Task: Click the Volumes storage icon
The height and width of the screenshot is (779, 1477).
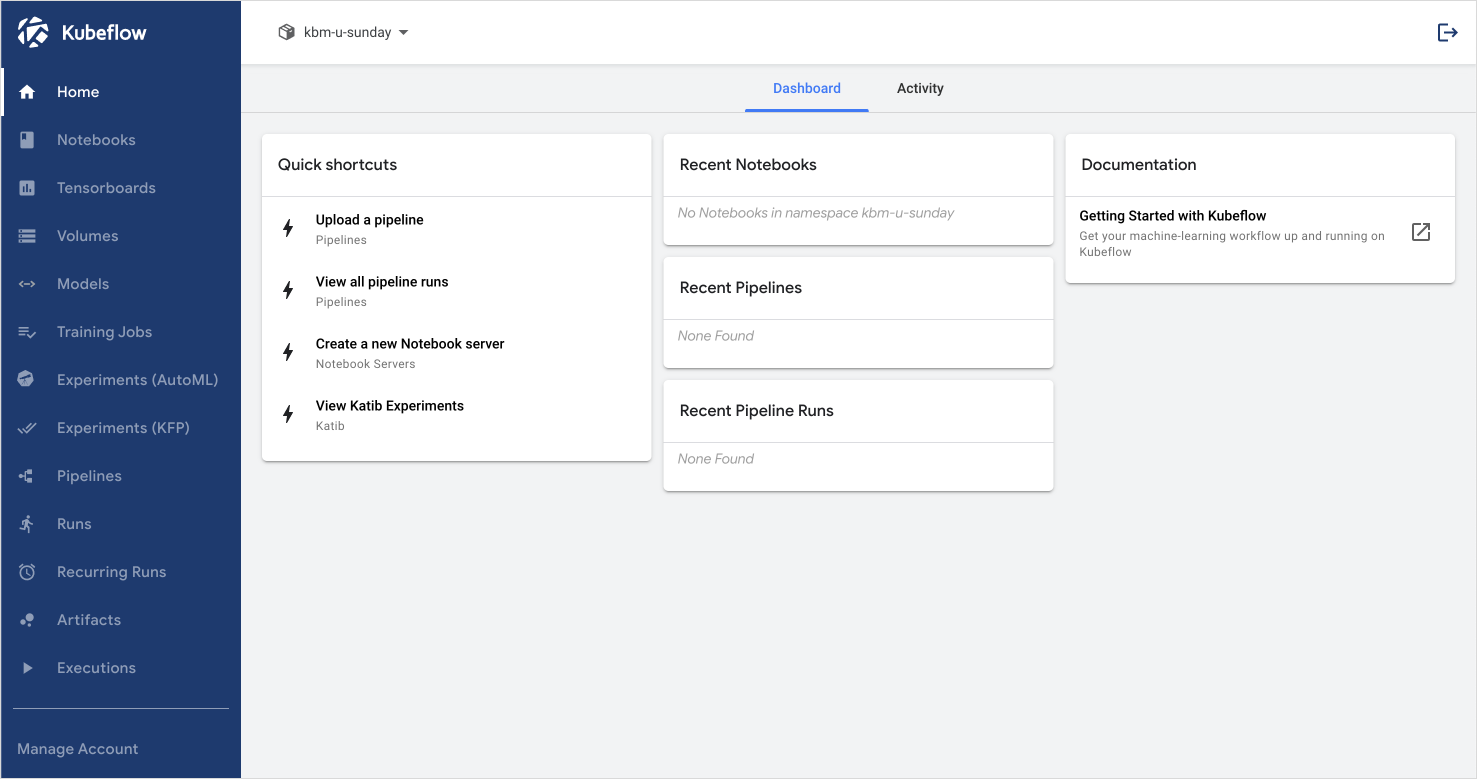Action: 27,236
